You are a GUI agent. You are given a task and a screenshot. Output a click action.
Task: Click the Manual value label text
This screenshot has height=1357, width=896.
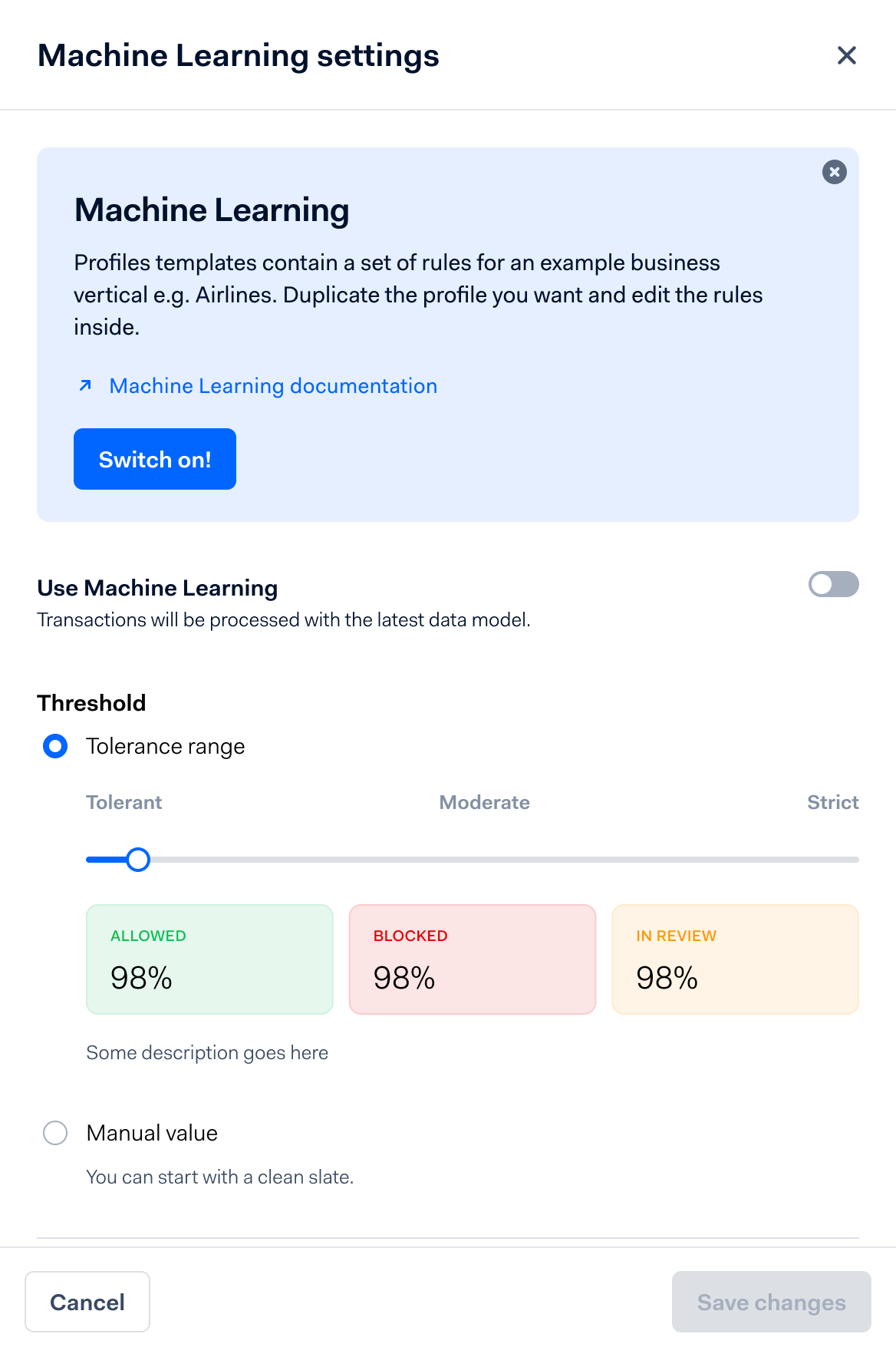[x=152, y=1133]
